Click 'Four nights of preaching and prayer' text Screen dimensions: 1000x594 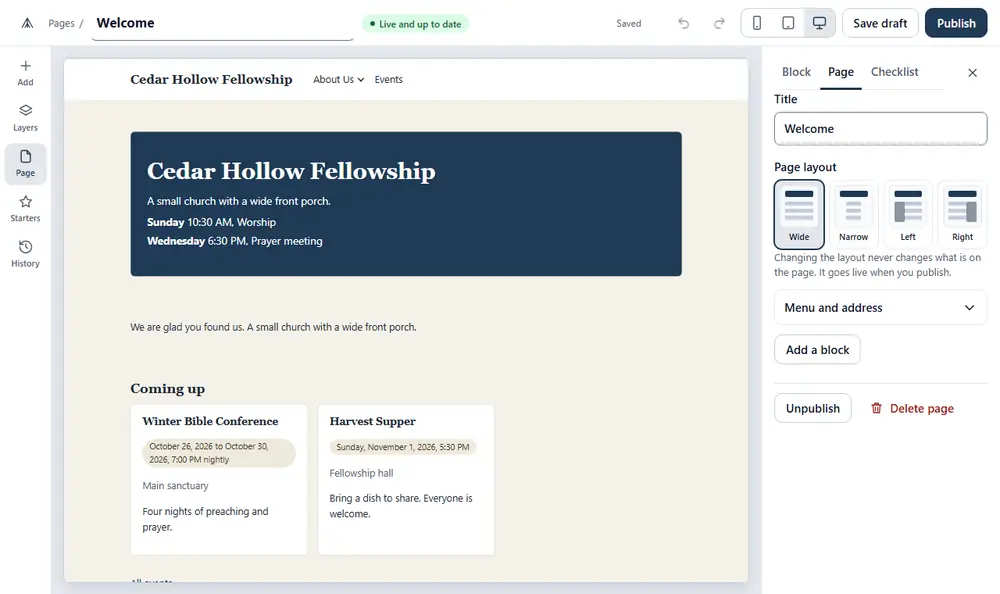pyautogui.click(x=205, y=519)
